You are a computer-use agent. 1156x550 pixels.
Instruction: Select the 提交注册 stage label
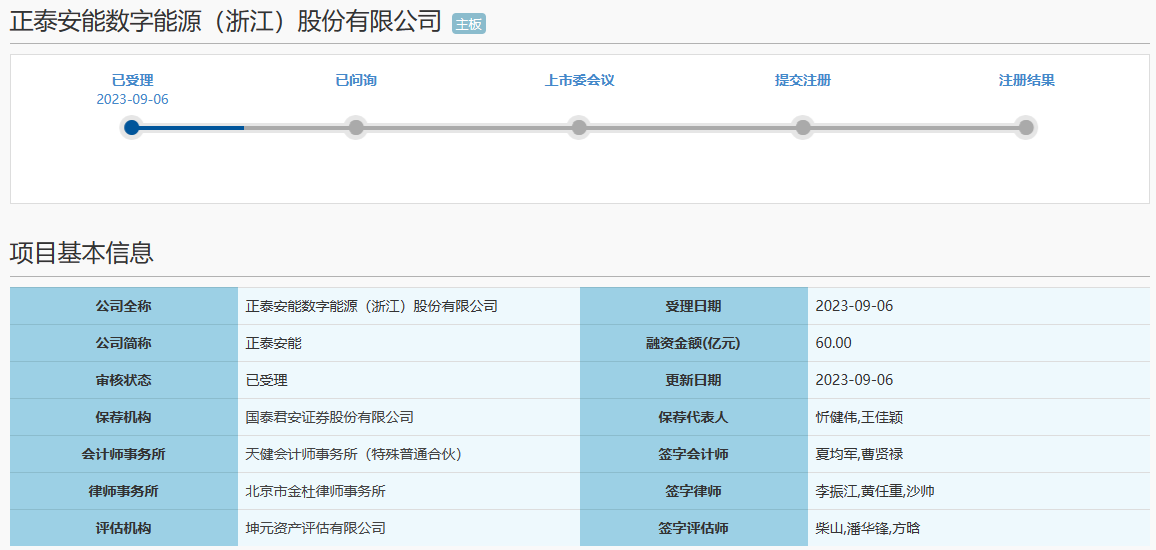[803, 80]
